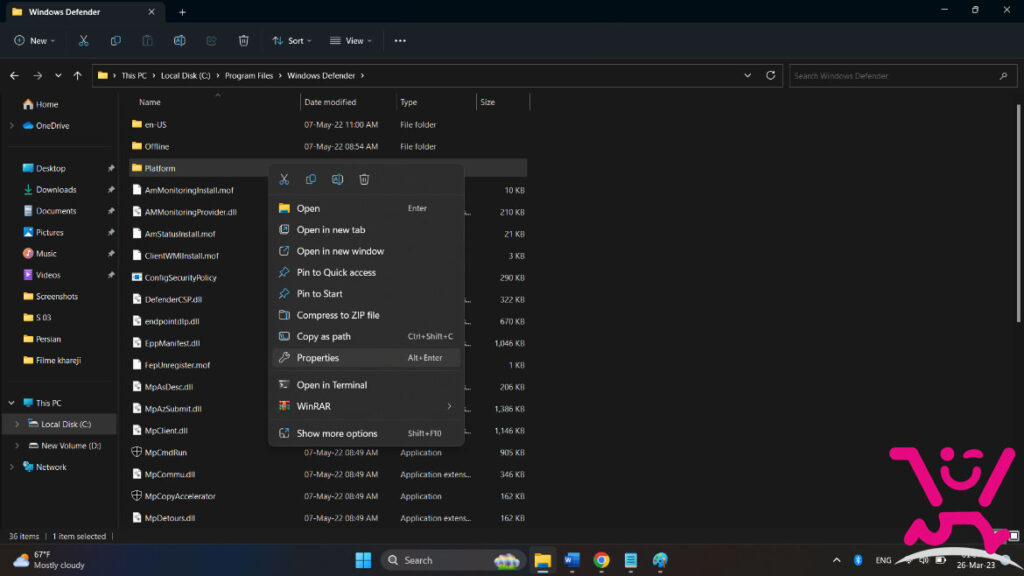Select Compress to ZIP file
Viewport: 1024px width, 576px height.
coord(366,315)
